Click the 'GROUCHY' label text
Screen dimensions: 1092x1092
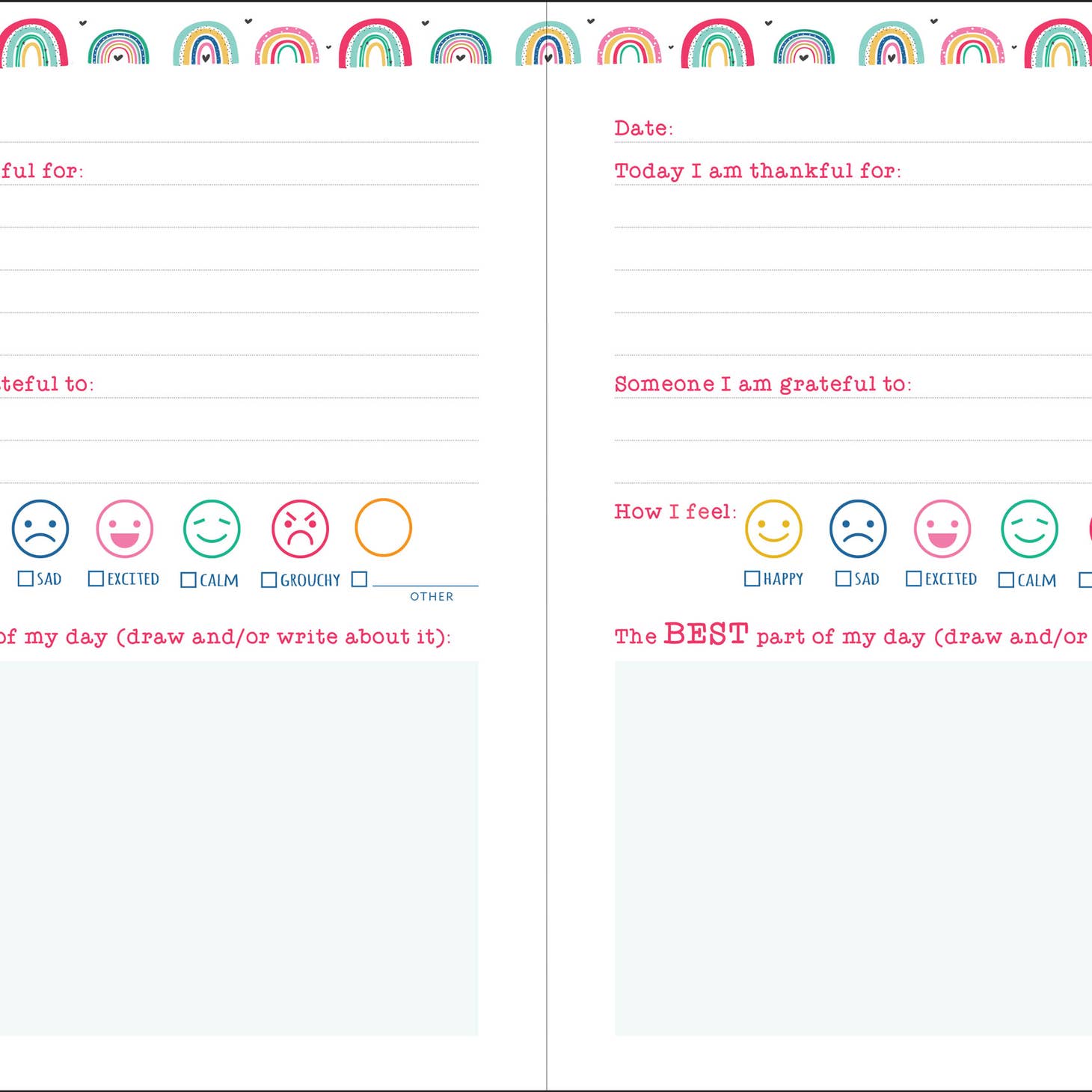tap(310, 580)
